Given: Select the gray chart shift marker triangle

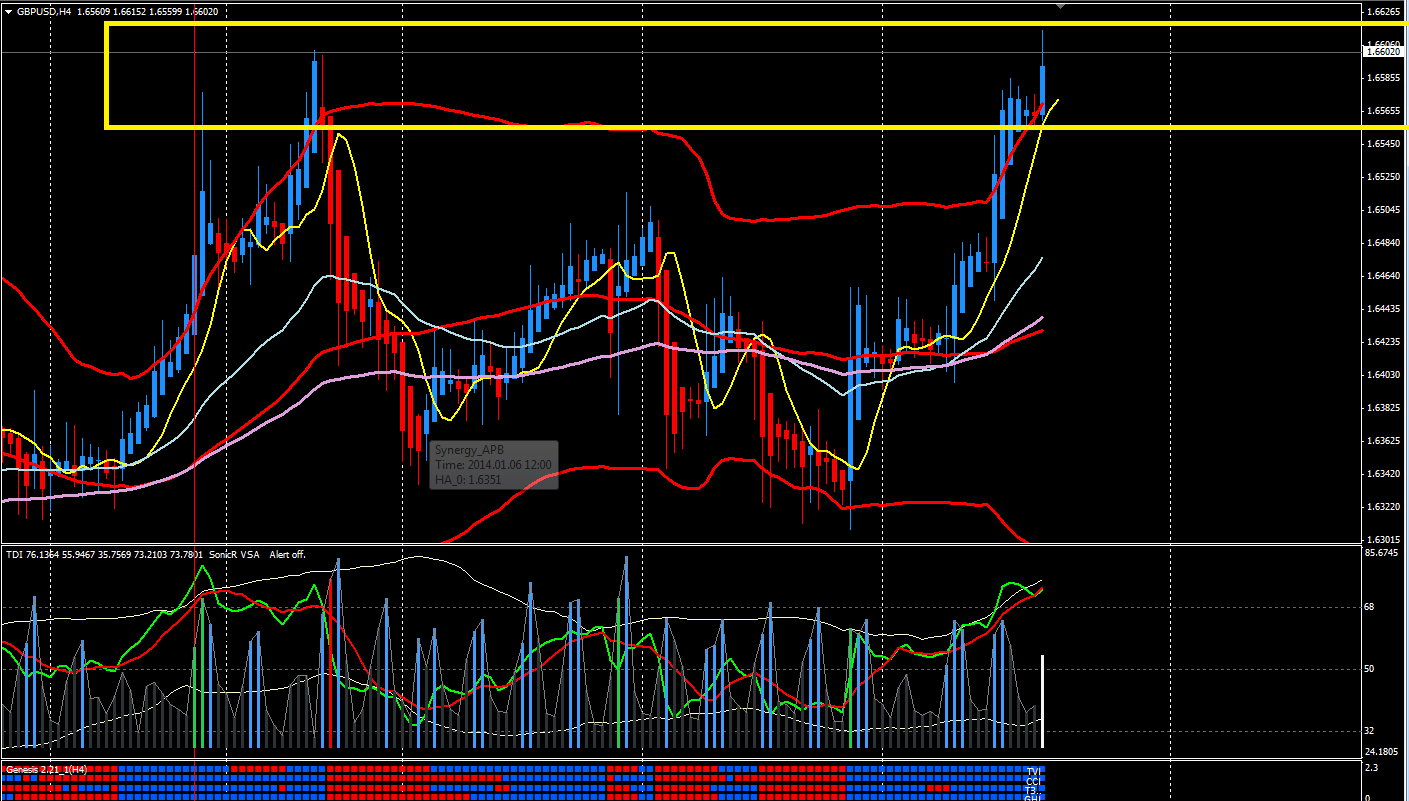Looking at the screenshot, I should click(1060, 6).
